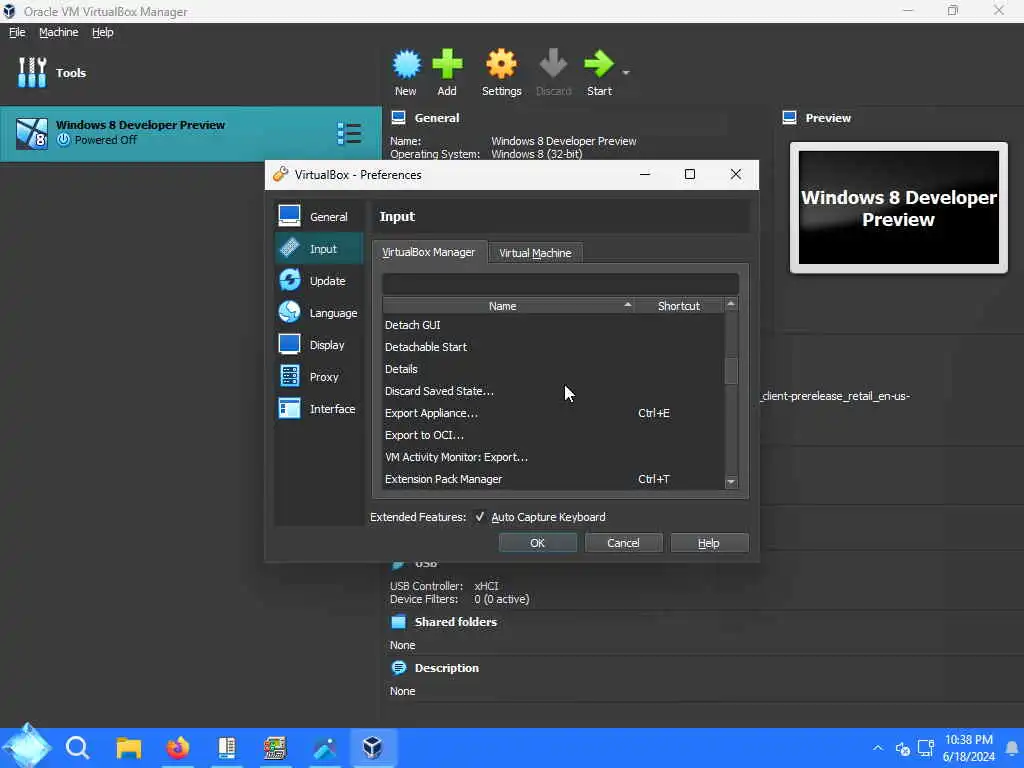1024x768 pixels.
Task: Open the Help menu in the menu bar
Action: [x=103, y=32]
